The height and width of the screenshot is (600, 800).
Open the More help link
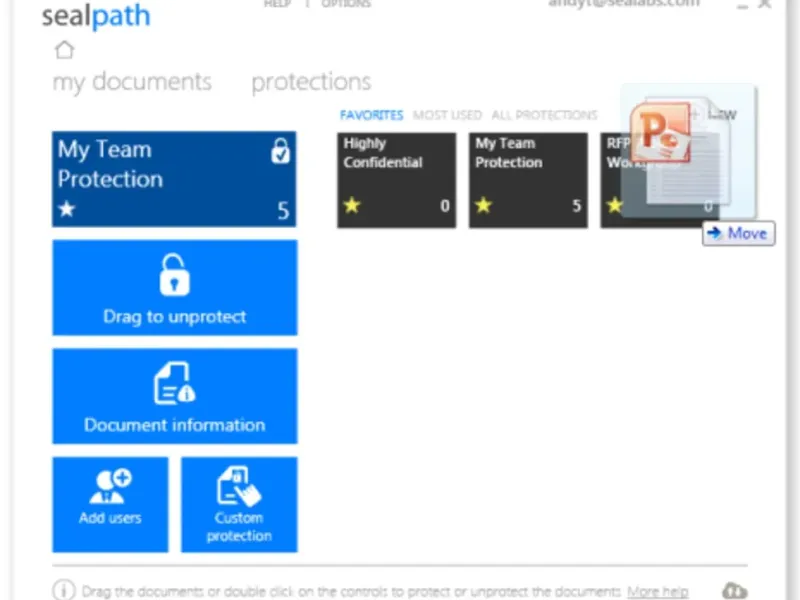pos(658,592)
